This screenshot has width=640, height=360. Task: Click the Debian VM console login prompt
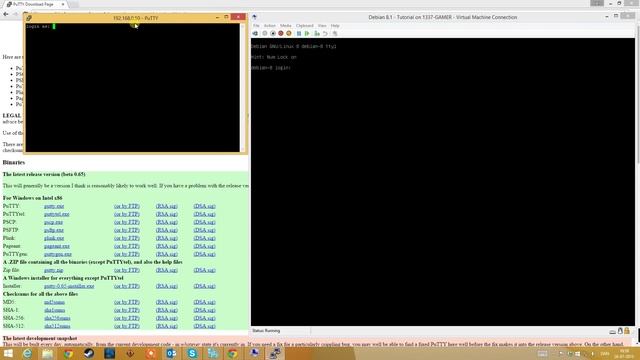[271, 68]
